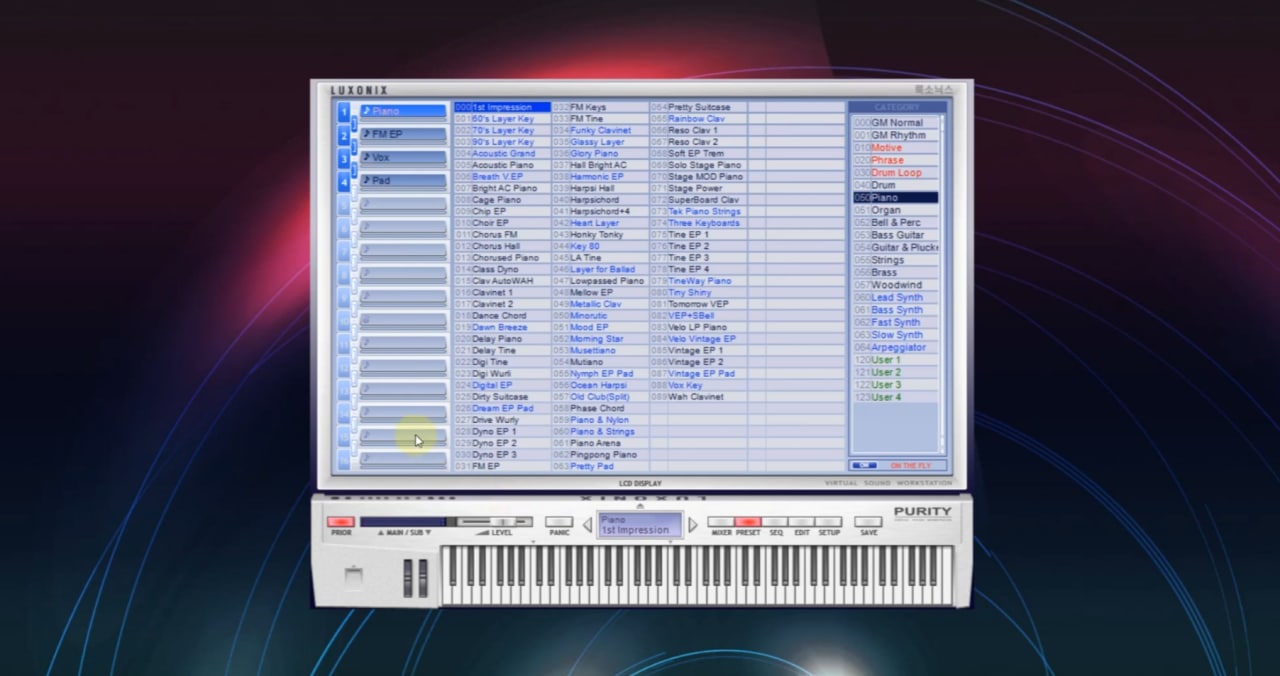The image size is (1280, 676).
Task: Select Motive category
Action: (x=895, y=148)
